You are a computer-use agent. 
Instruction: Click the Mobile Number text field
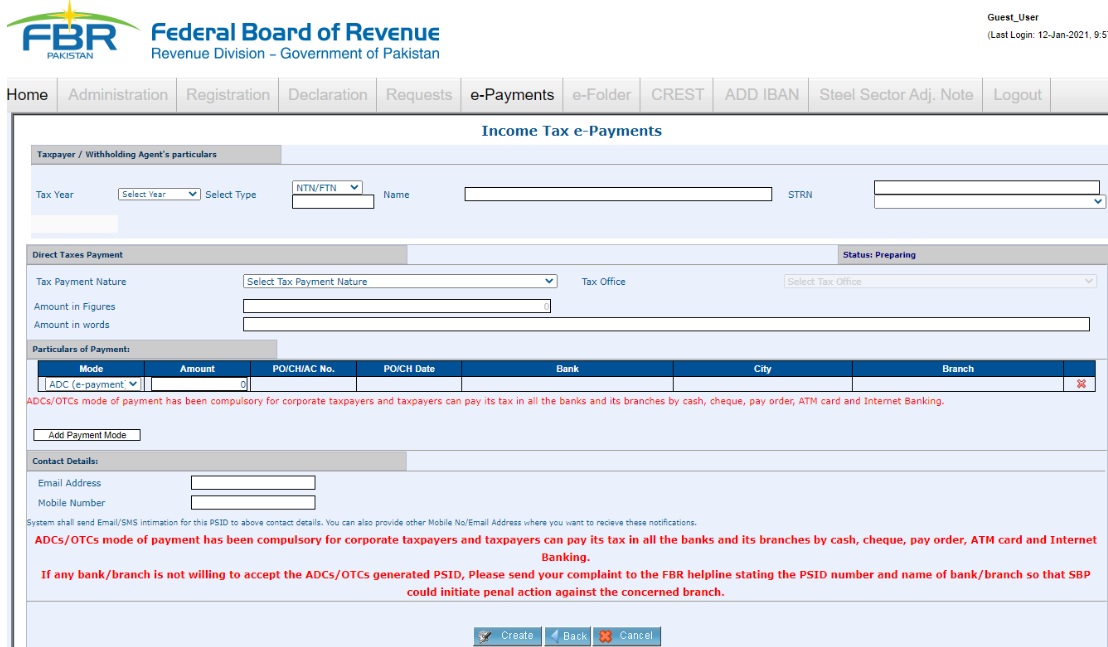[253, 503]
